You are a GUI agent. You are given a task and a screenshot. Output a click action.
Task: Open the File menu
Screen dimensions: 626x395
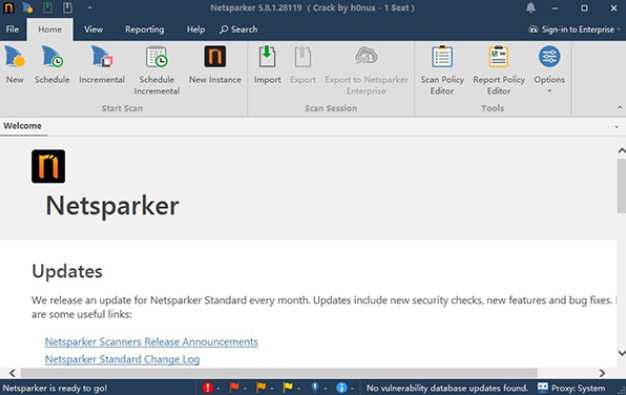click(12, 30)
